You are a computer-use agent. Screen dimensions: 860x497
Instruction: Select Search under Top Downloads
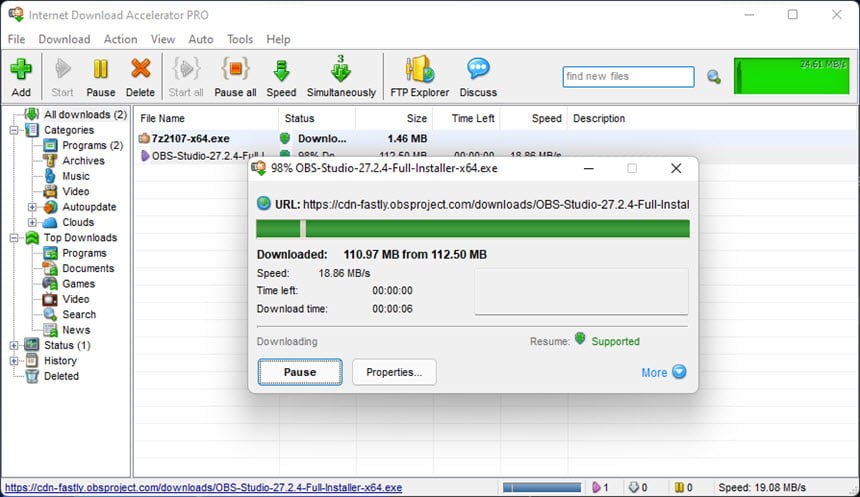pos(79,314)
